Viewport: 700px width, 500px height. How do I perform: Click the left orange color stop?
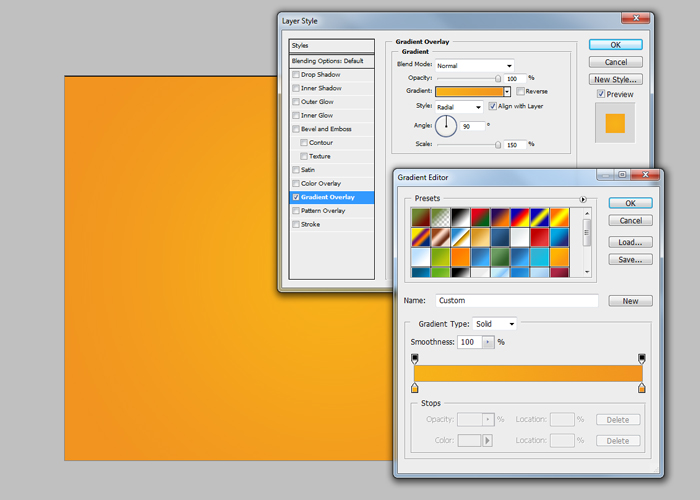415,387
